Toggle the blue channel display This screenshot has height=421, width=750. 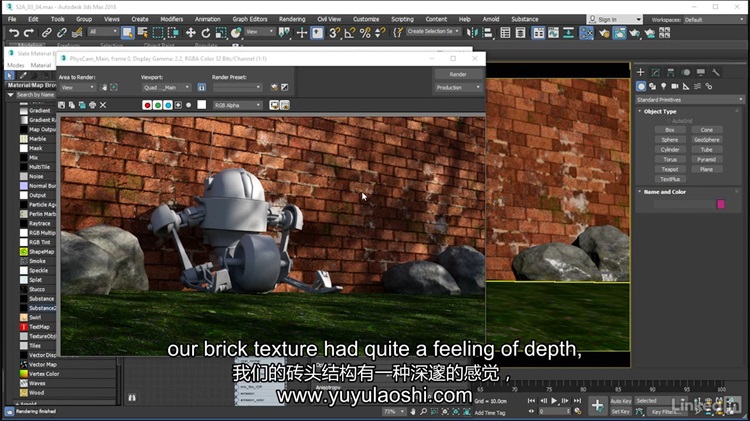click(x=168, y=105)
